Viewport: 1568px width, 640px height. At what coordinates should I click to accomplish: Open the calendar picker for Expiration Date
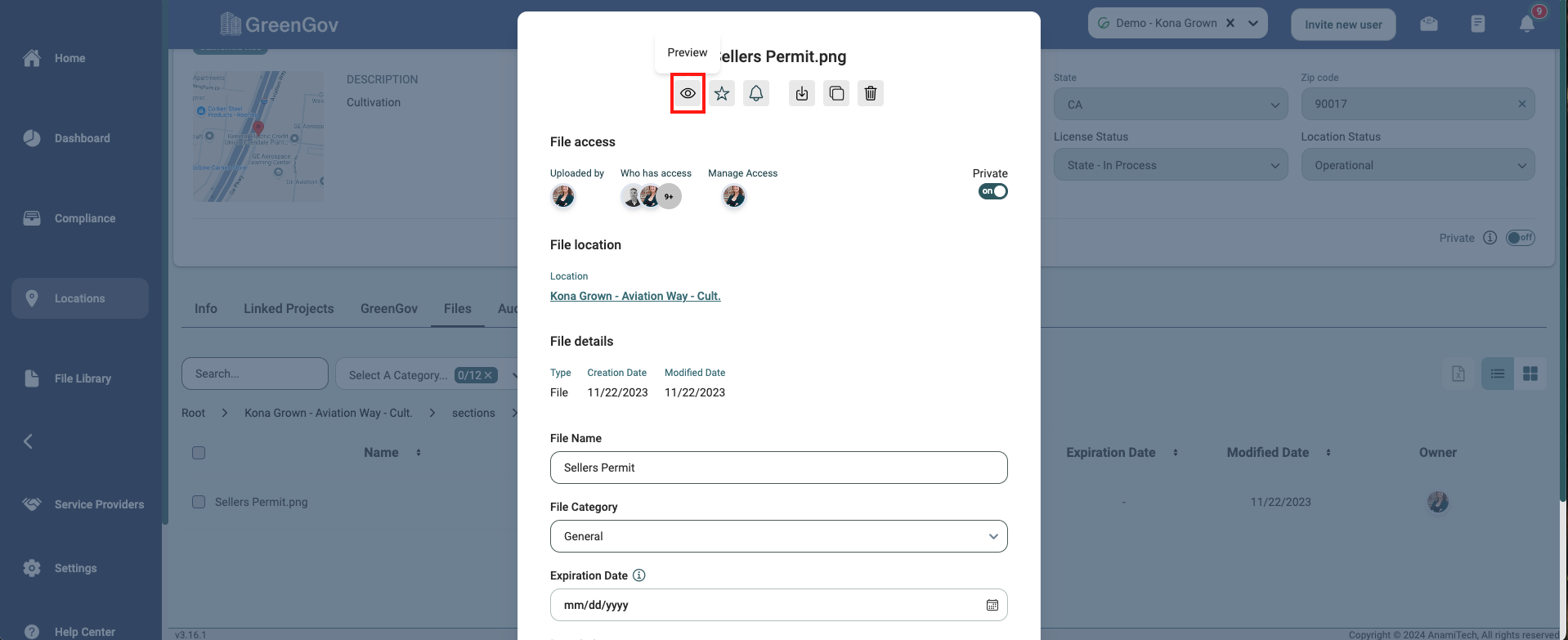[x=992, y=605]
